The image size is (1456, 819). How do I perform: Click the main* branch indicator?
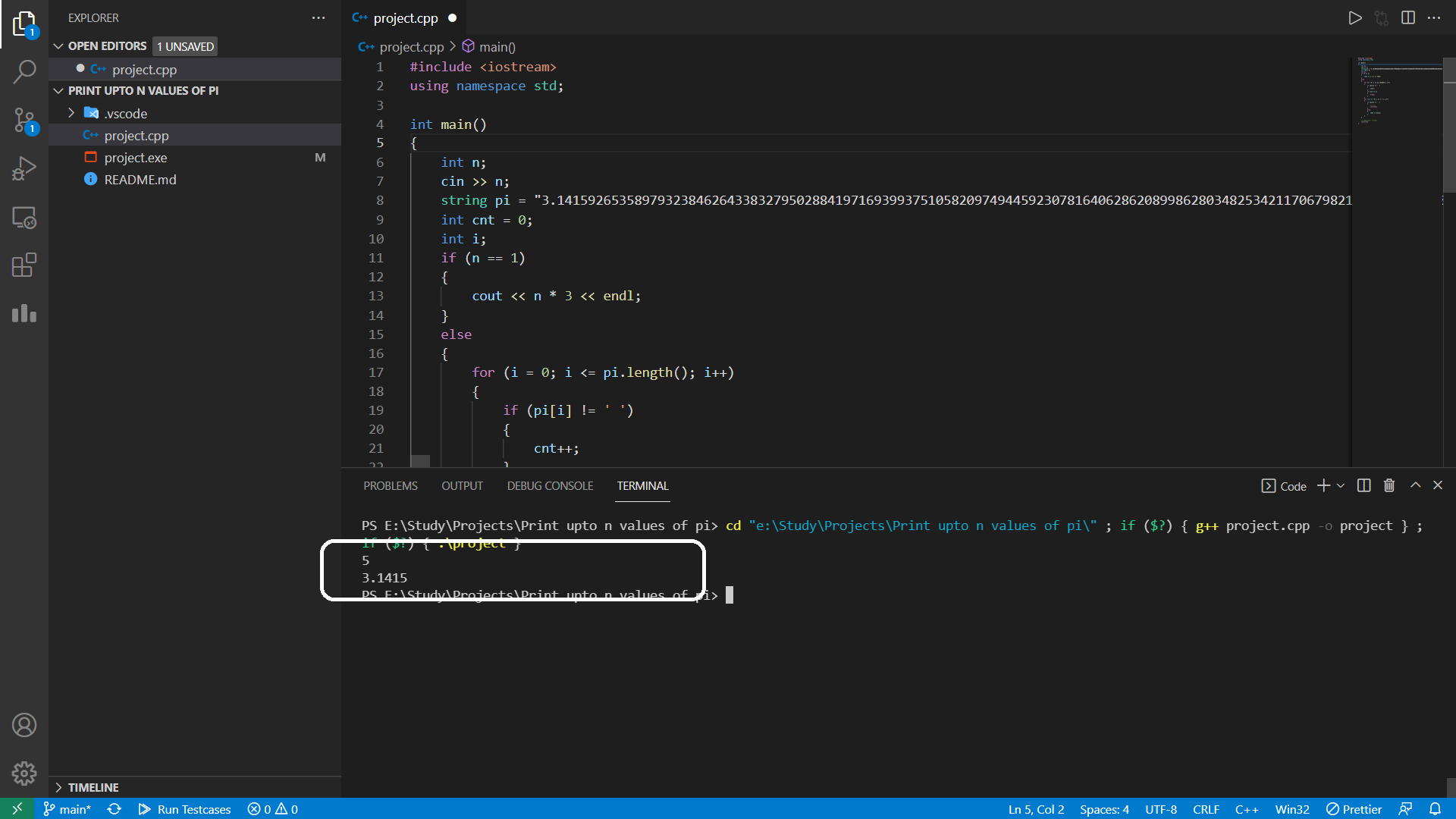67,809
